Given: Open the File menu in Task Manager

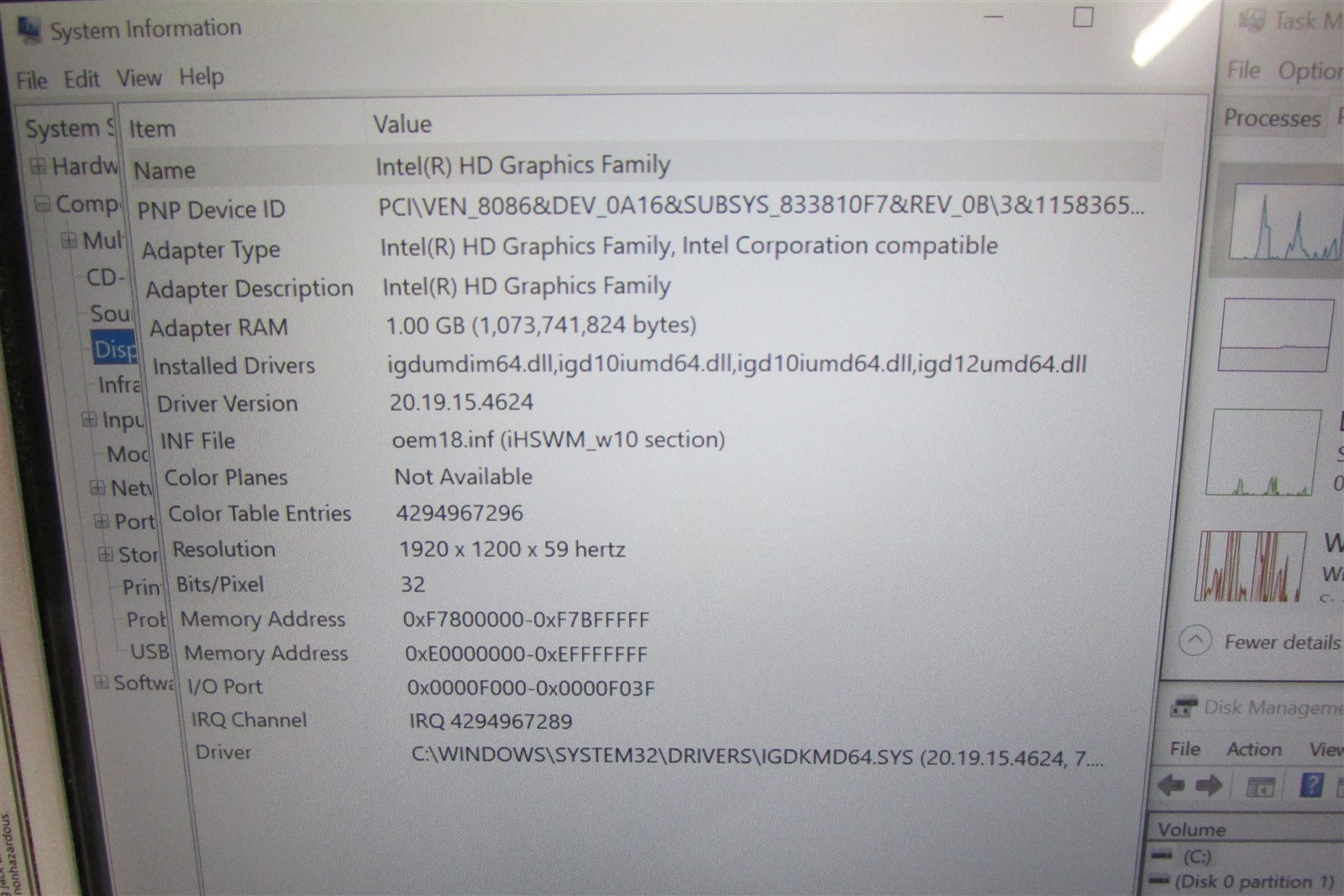Looking at the screenshot, I should 1243,71.
